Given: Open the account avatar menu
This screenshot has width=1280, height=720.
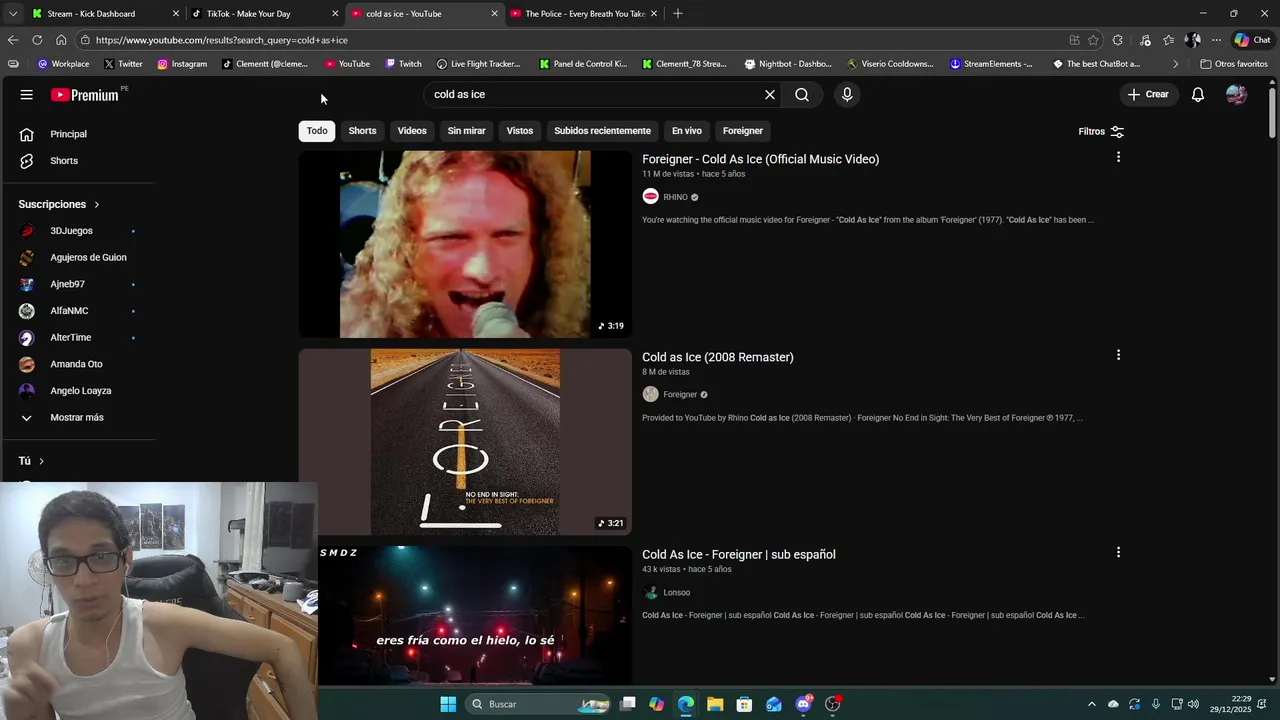Looking at the screenshot, I should tap(1237, 95).
